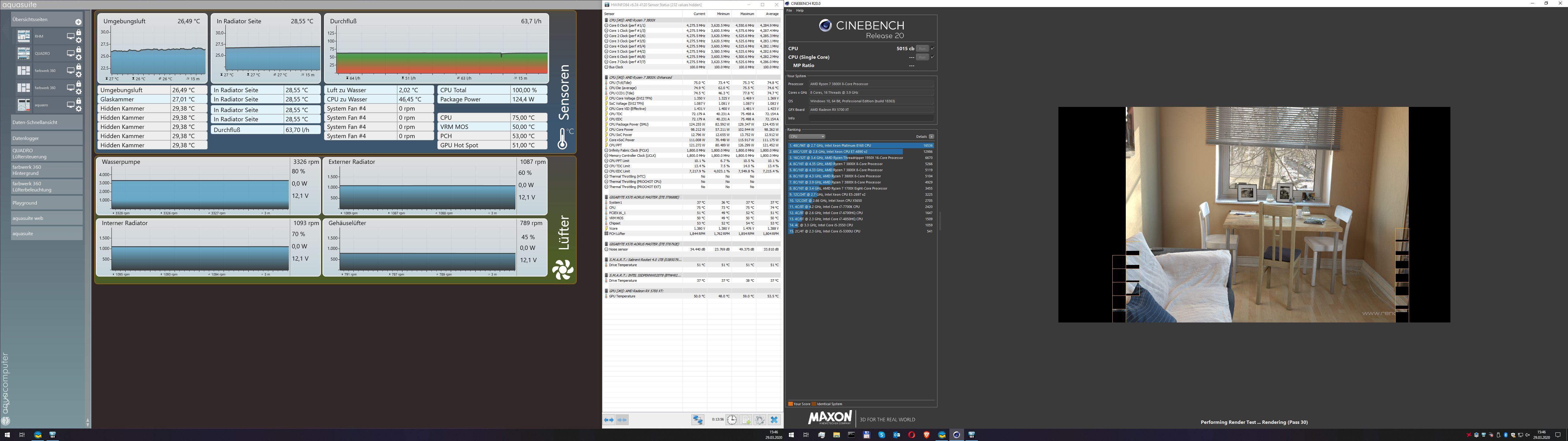The height and width of the screenshot is (441, 1568).
Task: Open HWiNFO sensor settings gear icon
Action: (759, 420)
